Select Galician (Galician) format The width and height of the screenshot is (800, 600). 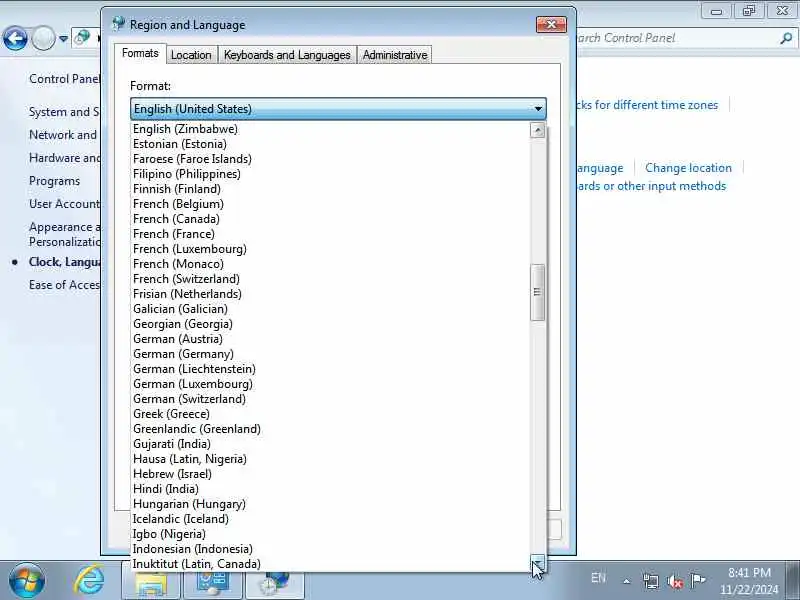pos(331,309)
